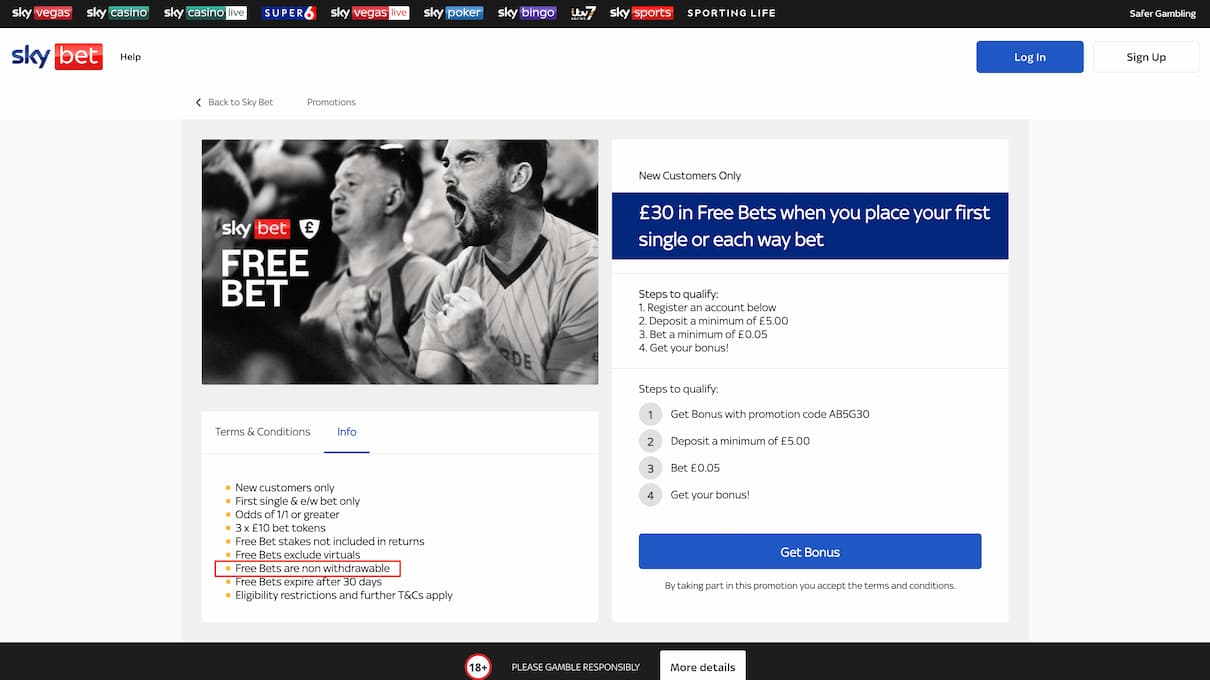Click 'New customers only' bullet text

point(285,488)
